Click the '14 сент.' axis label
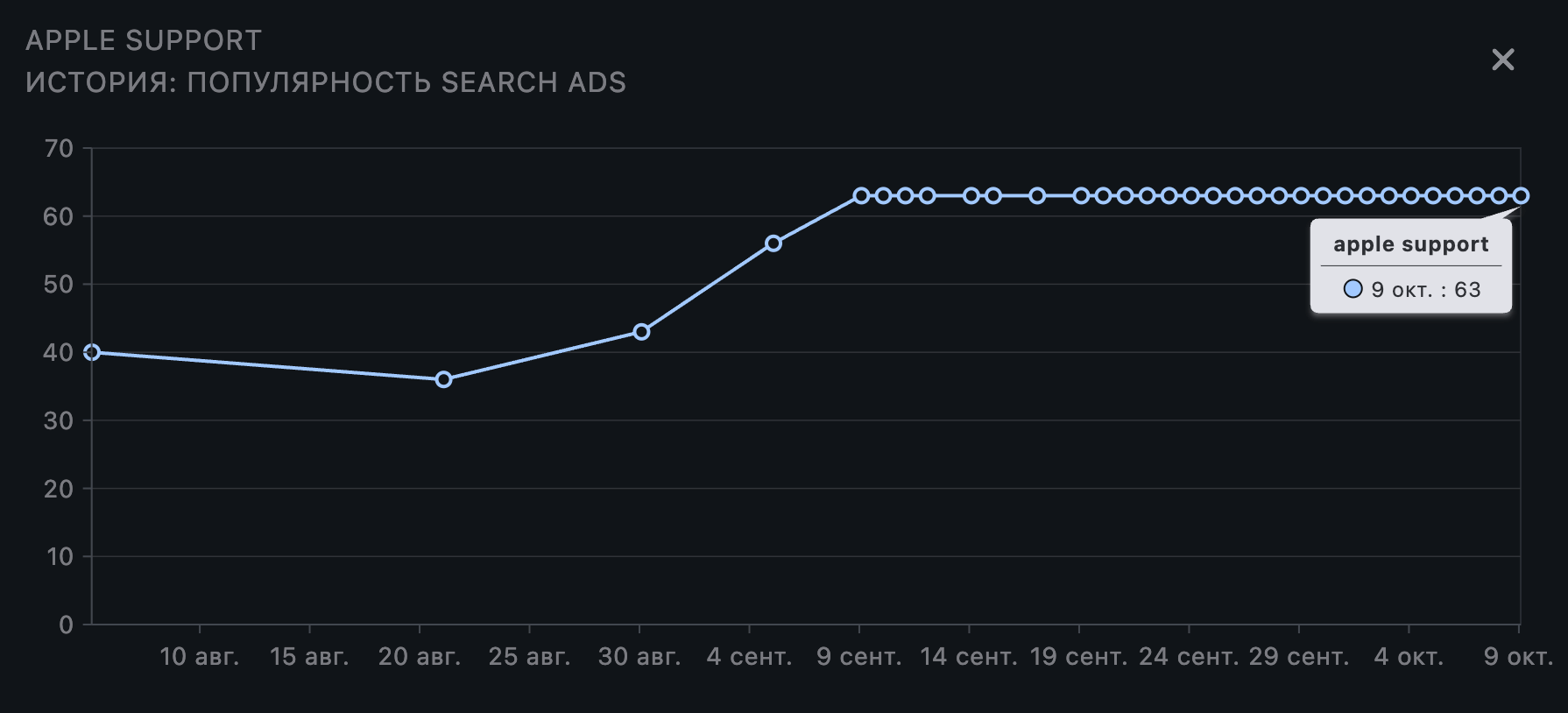Screen dimensions: 1568x713 pyautogui.click(x=969, y=657)
